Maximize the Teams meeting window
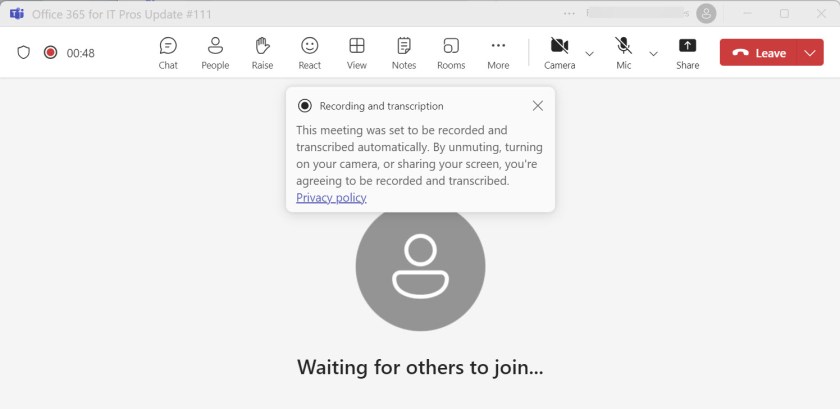840x409 pixels. 784,13
